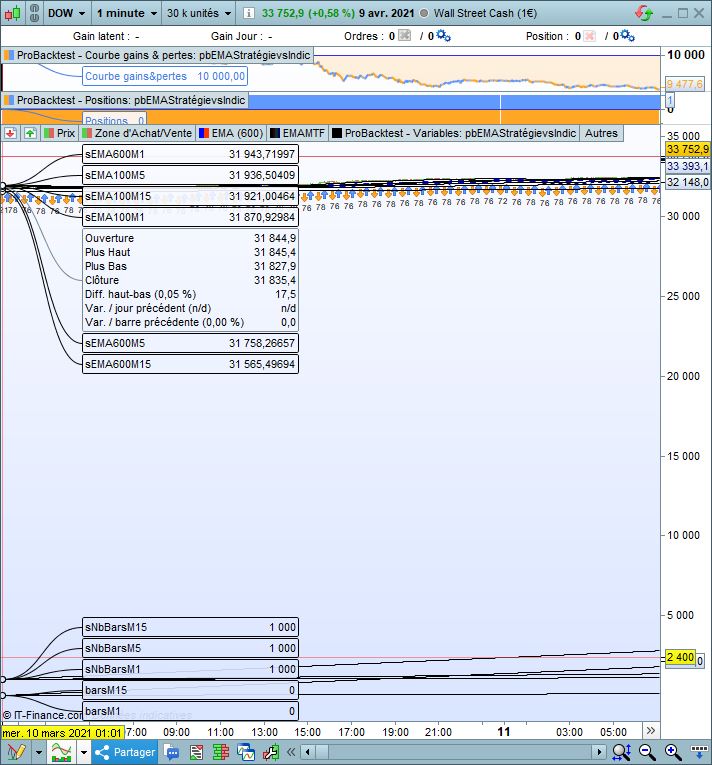Click the ruler with down arrow icon
The image size is (712, 765).
[x=699, y=752]
